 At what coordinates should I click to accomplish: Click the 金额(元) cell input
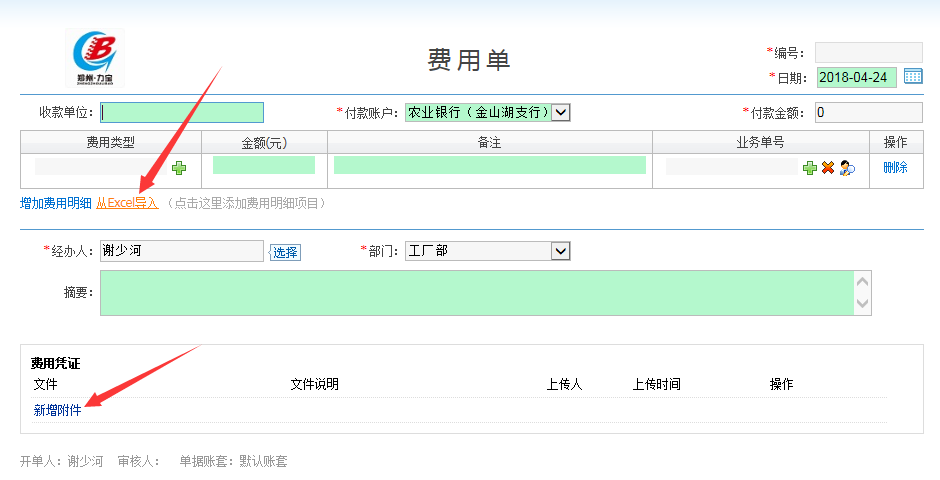(264, 166)
